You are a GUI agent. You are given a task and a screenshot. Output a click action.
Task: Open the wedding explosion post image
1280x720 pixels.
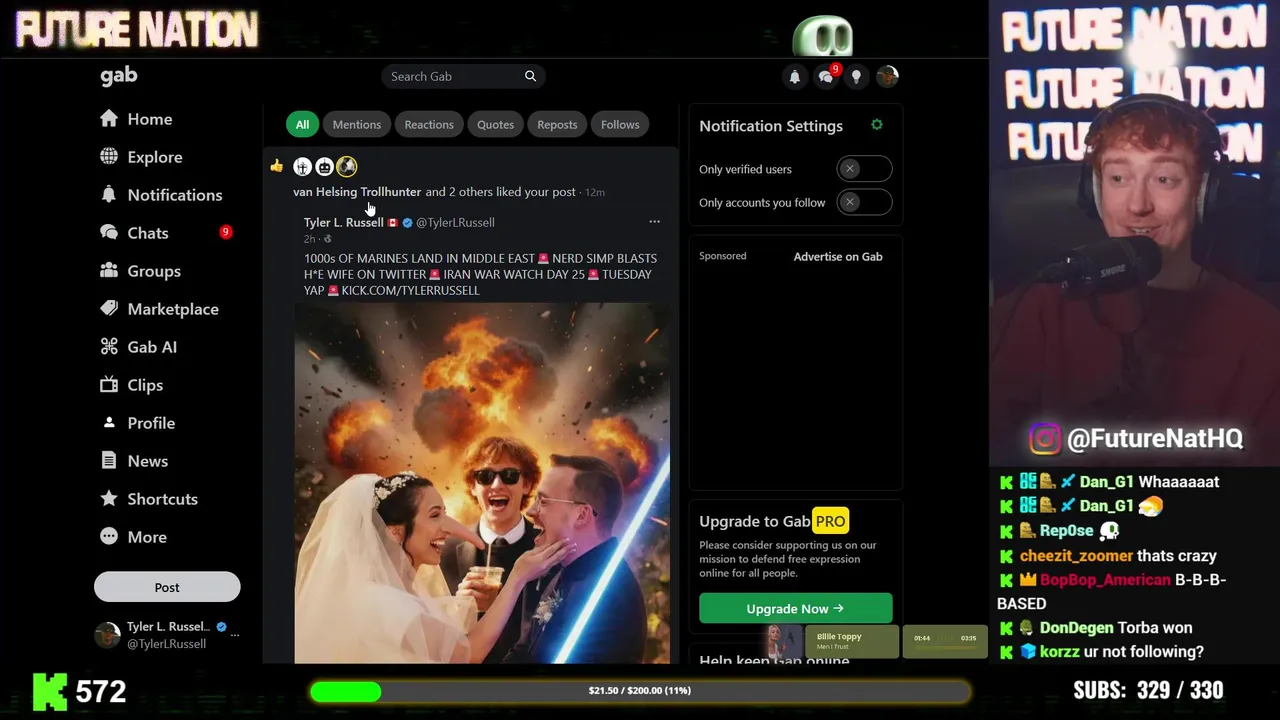click(x=482, y=483)
